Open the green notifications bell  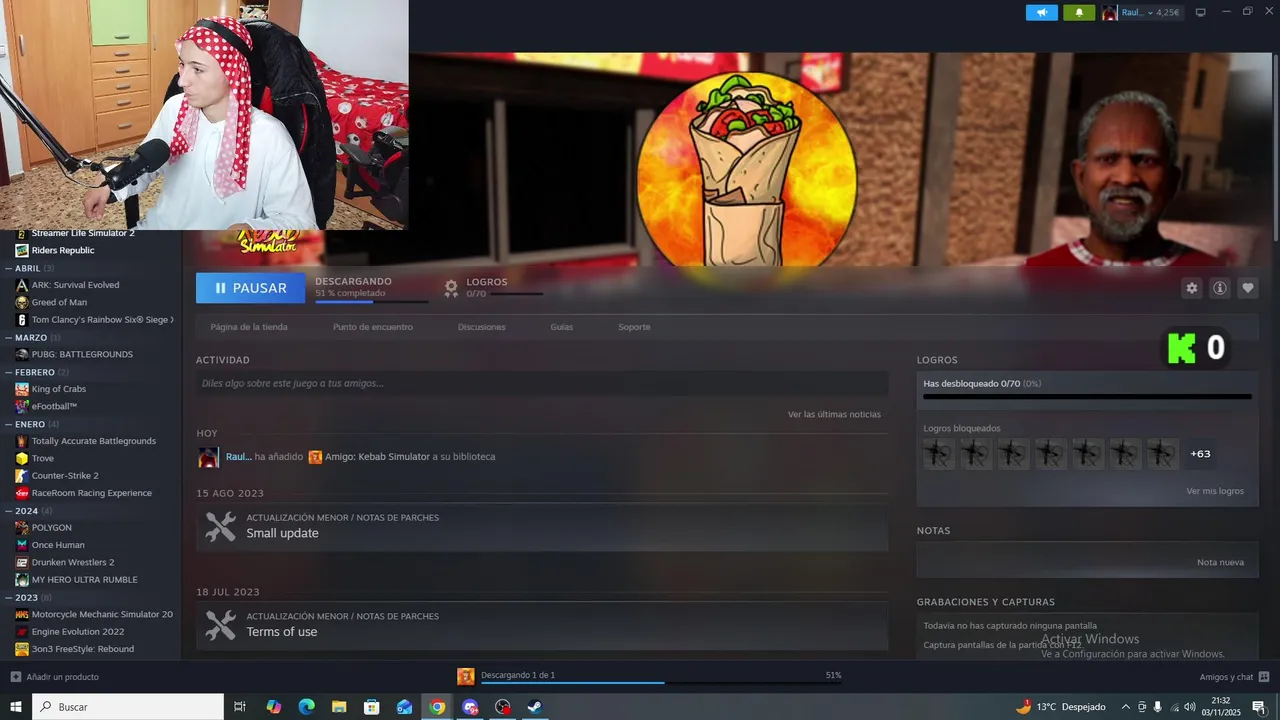click(1079, 13)
